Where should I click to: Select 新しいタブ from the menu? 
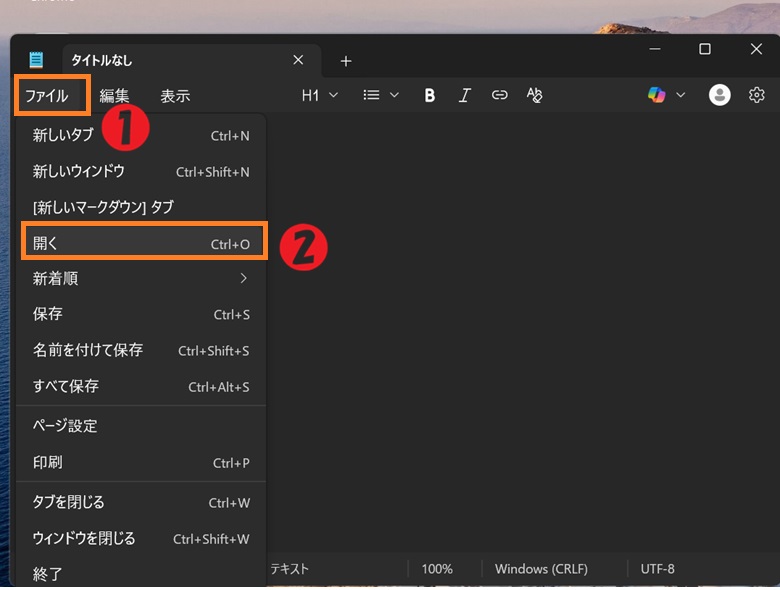point(141,135)
